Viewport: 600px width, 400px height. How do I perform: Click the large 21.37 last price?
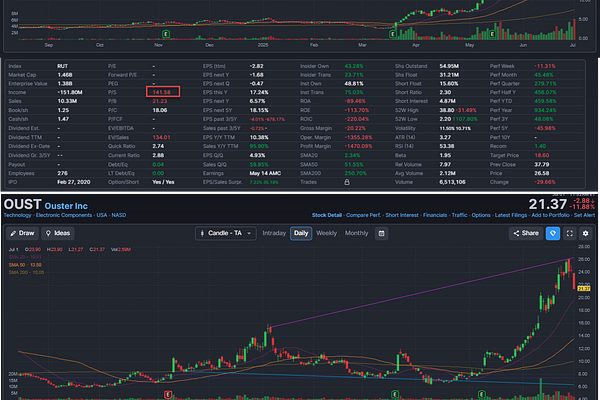click(x=548, y=204)
